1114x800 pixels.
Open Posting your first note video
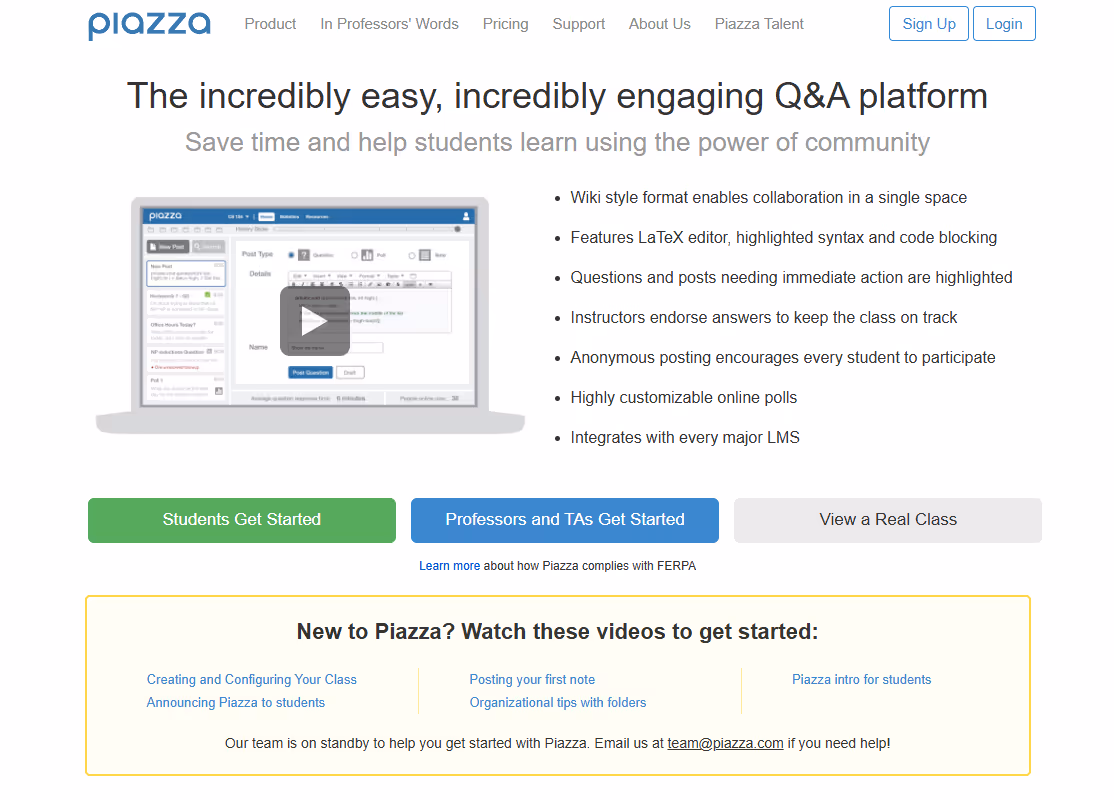pyautogui.click(x=532, y=679)
